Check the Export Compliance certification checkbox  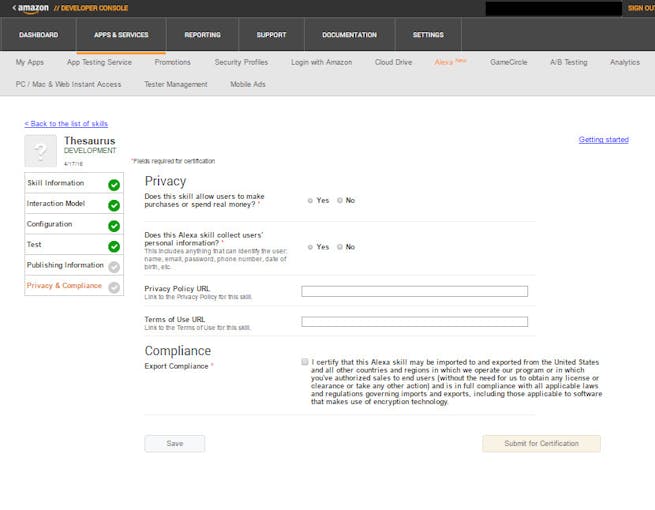pos(305,362)
